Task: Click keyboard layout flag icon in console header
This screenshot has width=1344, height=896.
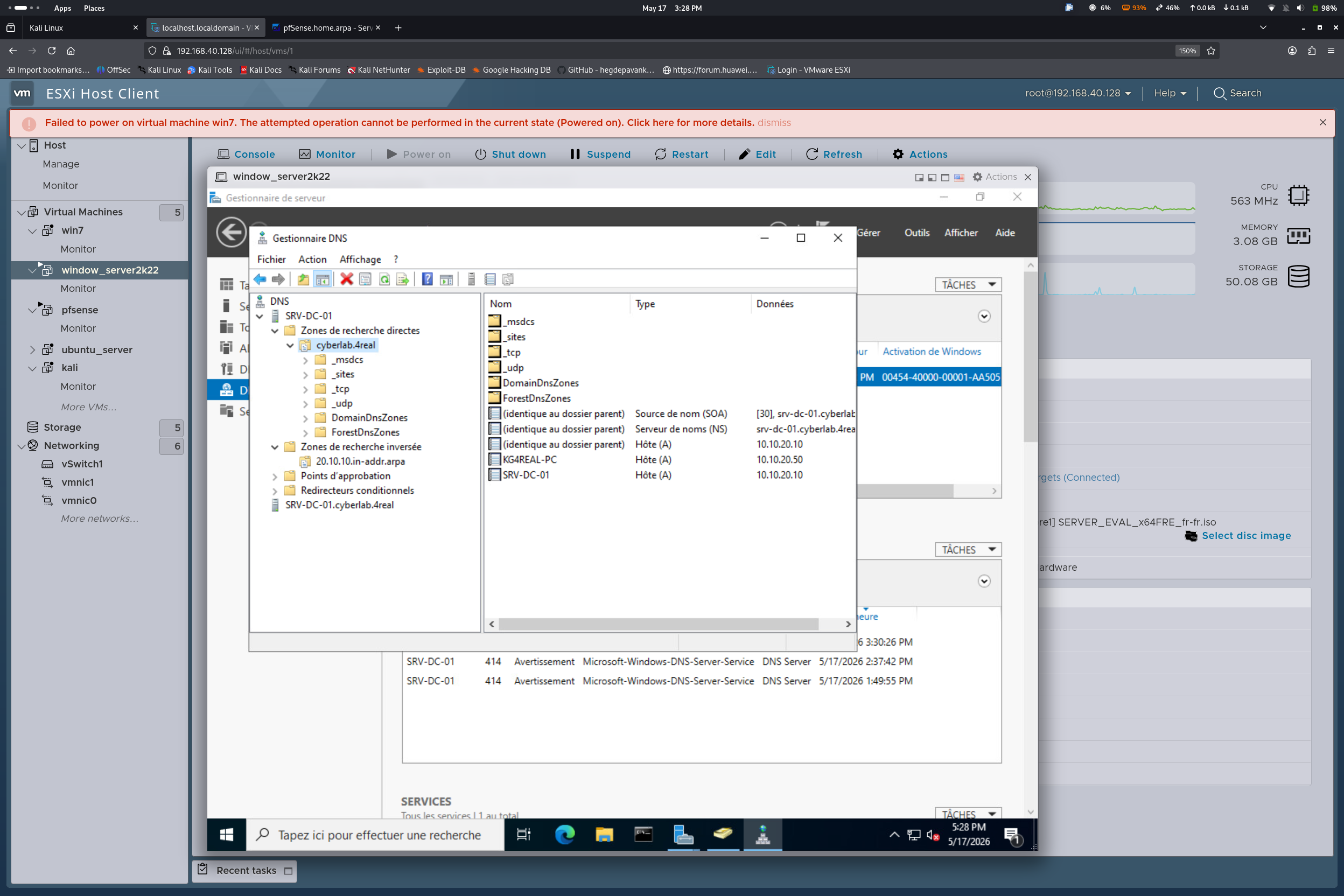Action: pos(960,178)
